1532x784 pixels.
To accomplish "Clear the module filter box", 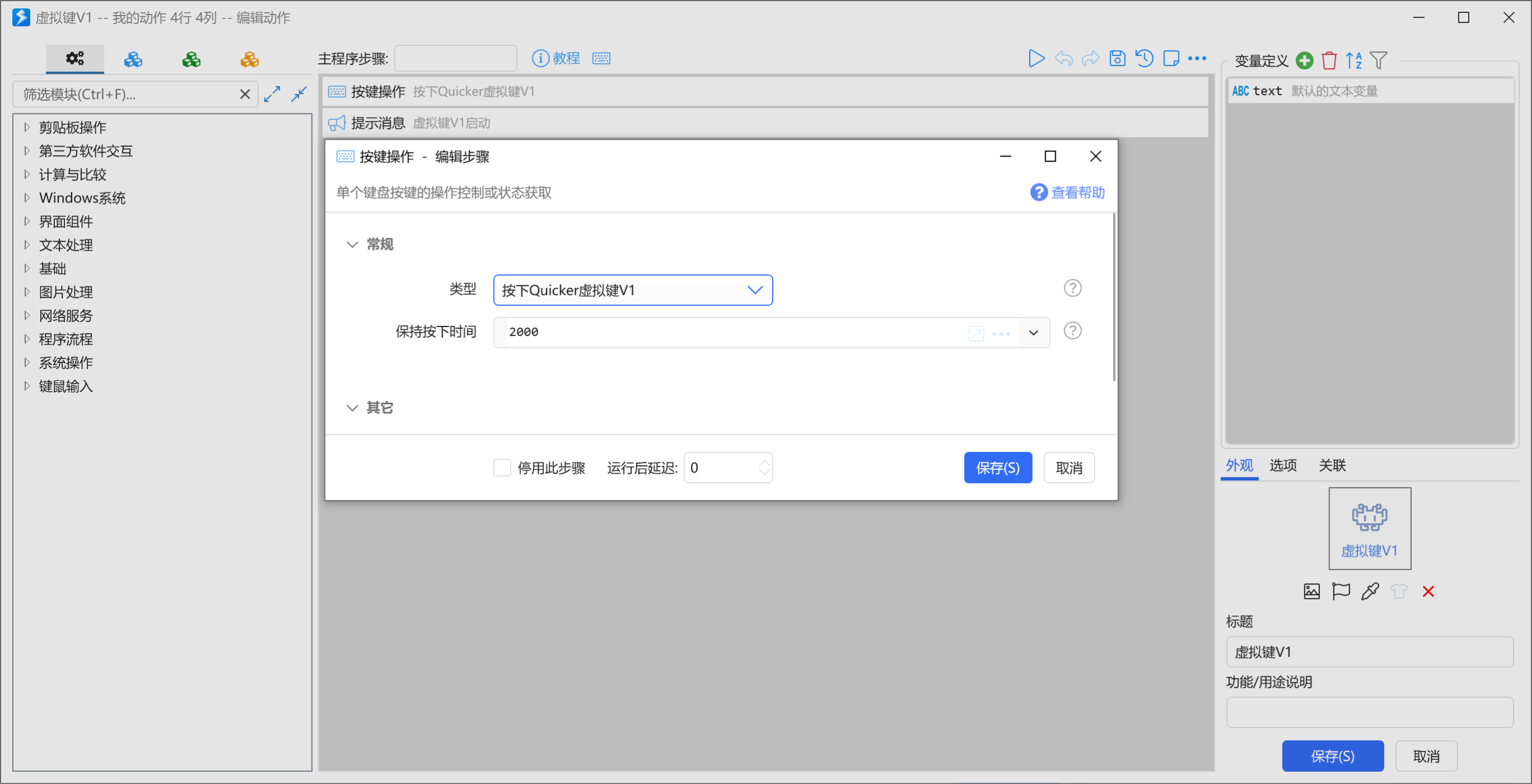I will click(245, 94).
